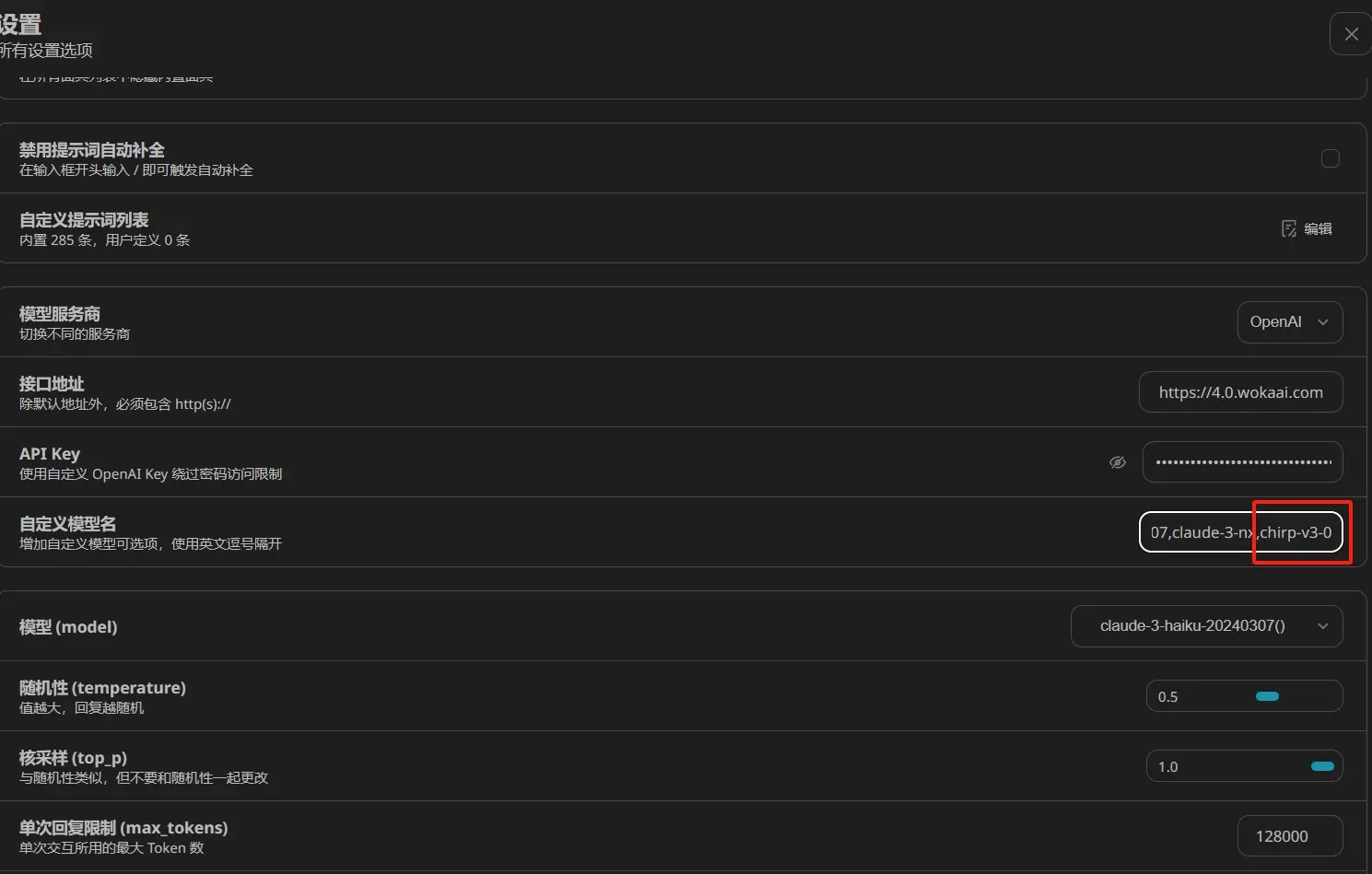This screenshot has height=874, width=1372.
Task: Click the interface address field wokaai.com
Action: (x=1240, y=392)
